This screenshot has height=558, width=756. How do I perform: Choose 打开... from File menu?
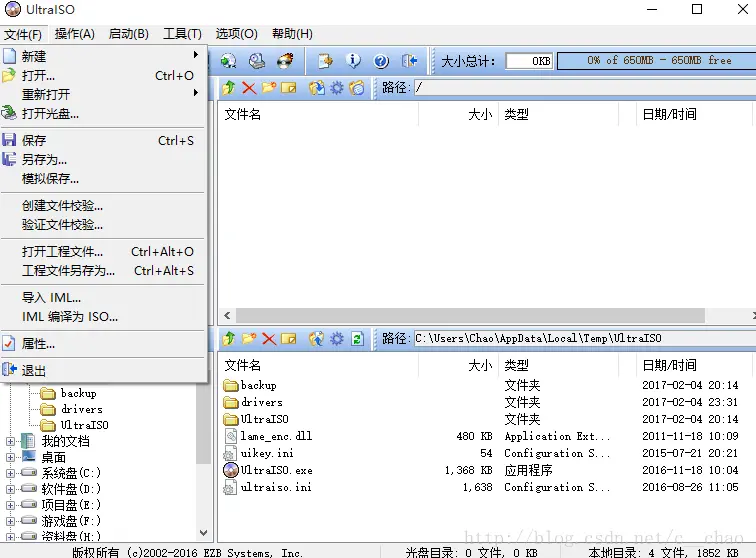[x=104, y=76]
